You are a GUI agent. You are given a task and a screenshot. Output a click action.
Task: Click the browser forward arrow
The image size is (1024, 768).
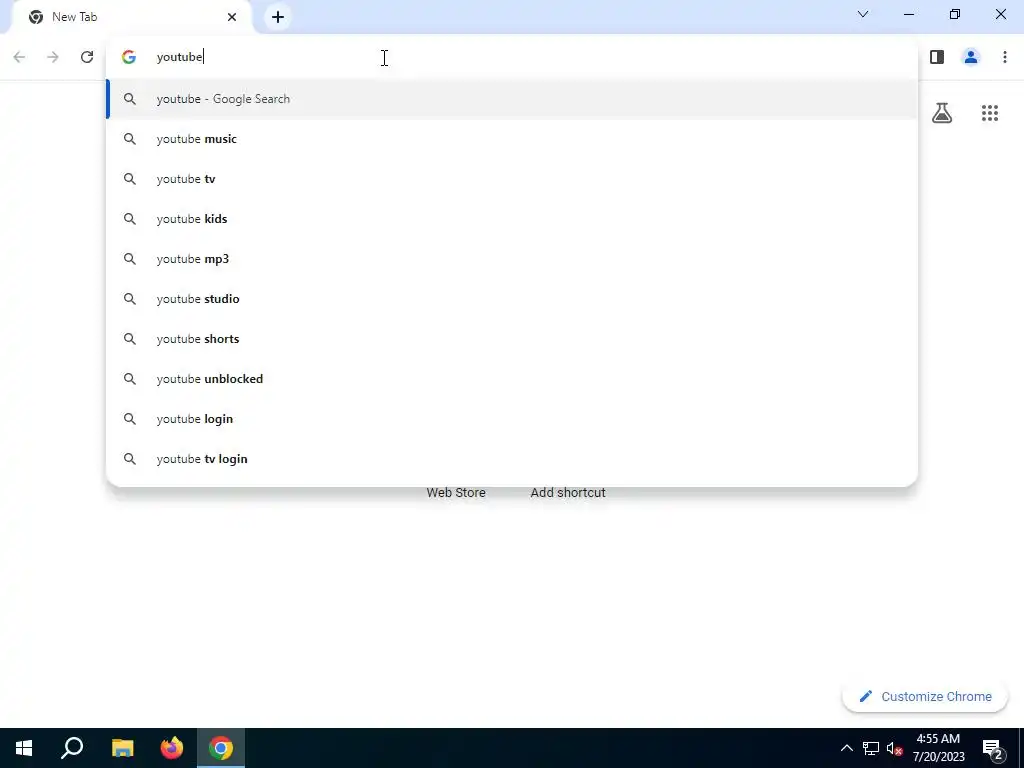tap(53, 57)
